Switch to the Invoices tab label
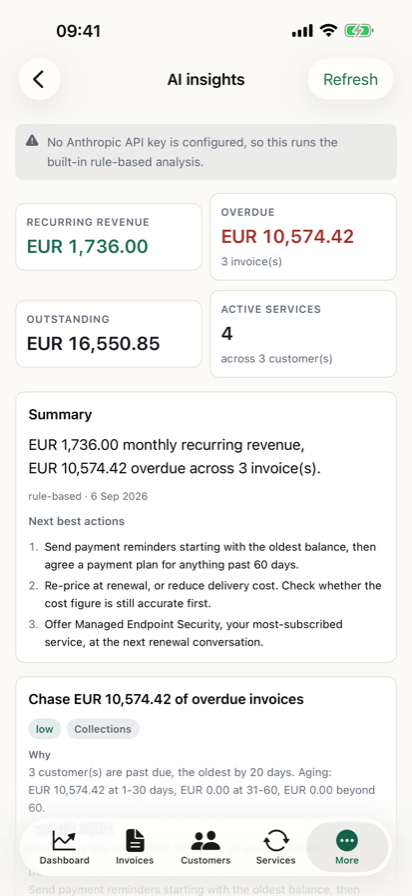Image resolution: width=412 pixels, height=896 pixels. (135, 860)
